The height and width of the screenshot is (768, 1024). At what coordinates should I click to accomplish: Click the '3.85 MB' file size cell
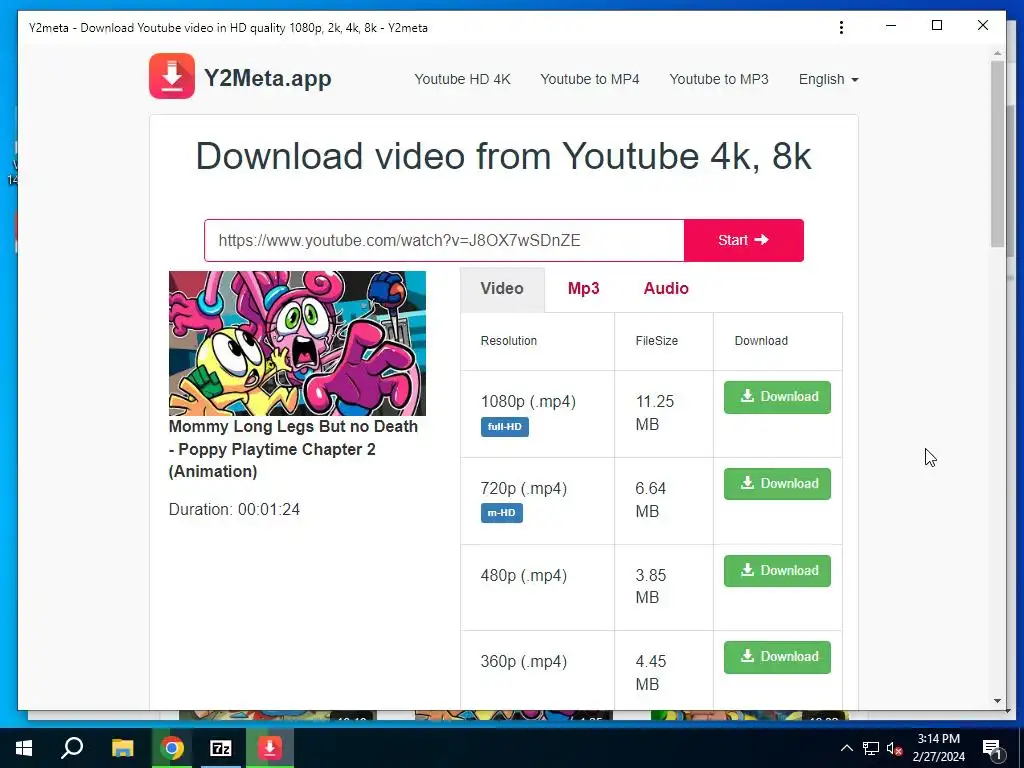click(x=664, y=587)
